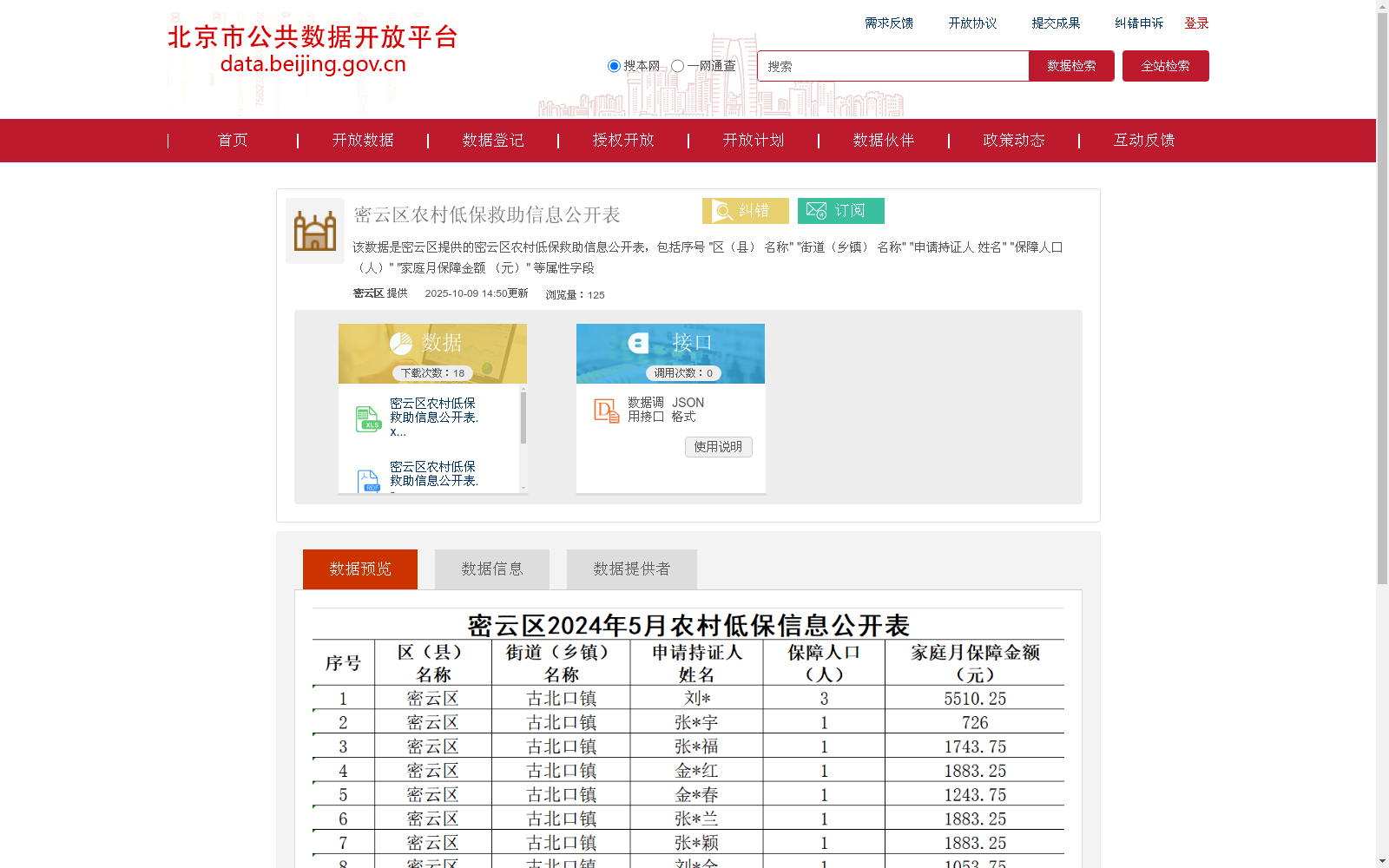Open 政策动态 navigation menu item

pyautogui.click(x=1014, y=141)
